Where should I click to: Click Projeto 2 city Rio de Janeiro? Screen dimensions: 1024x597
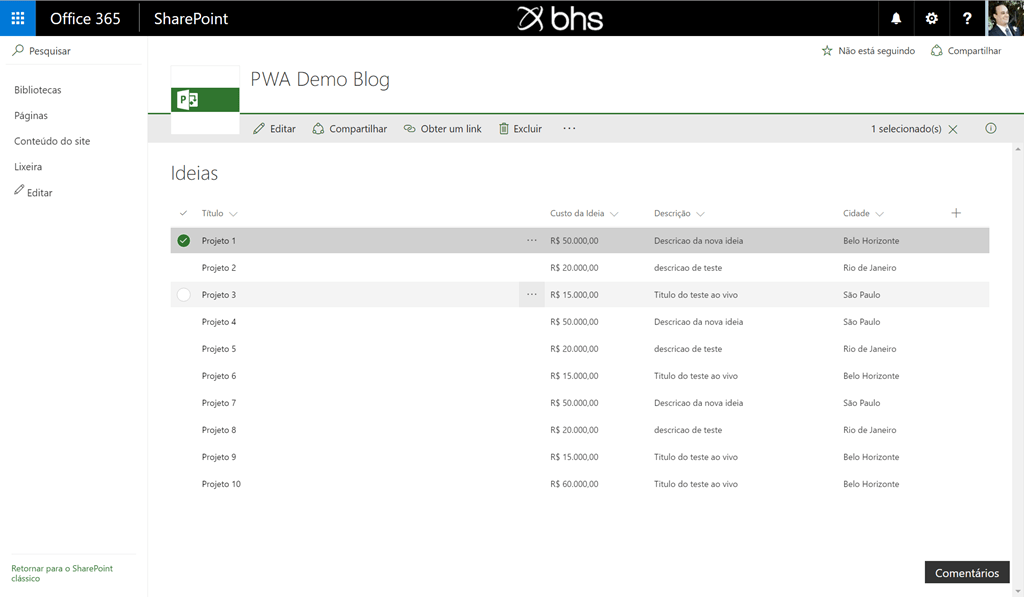[x=869, y=268]
